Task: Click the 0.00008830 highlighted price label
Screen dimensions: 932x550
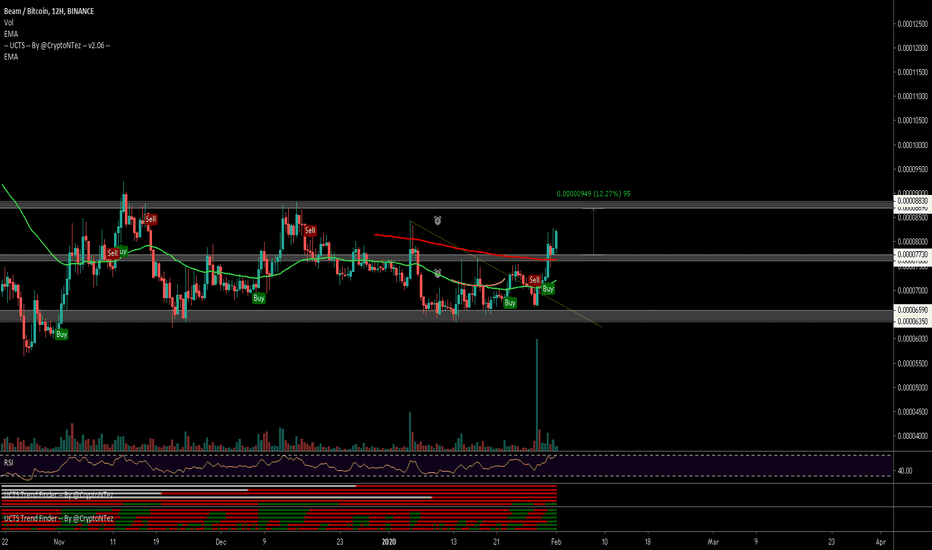Action: pos(912,201)
